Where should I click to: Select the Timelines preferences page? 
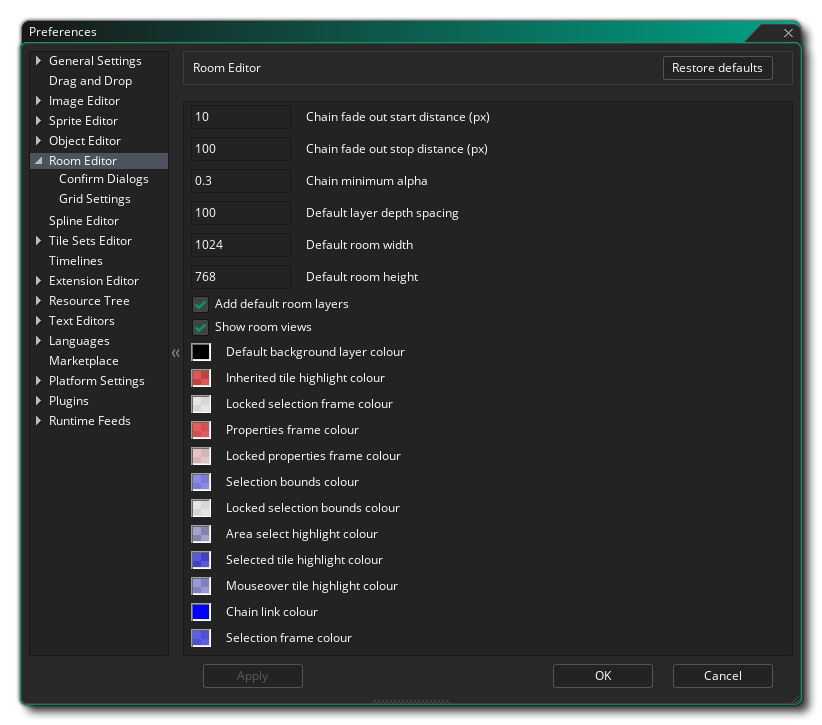click(74, 260)
